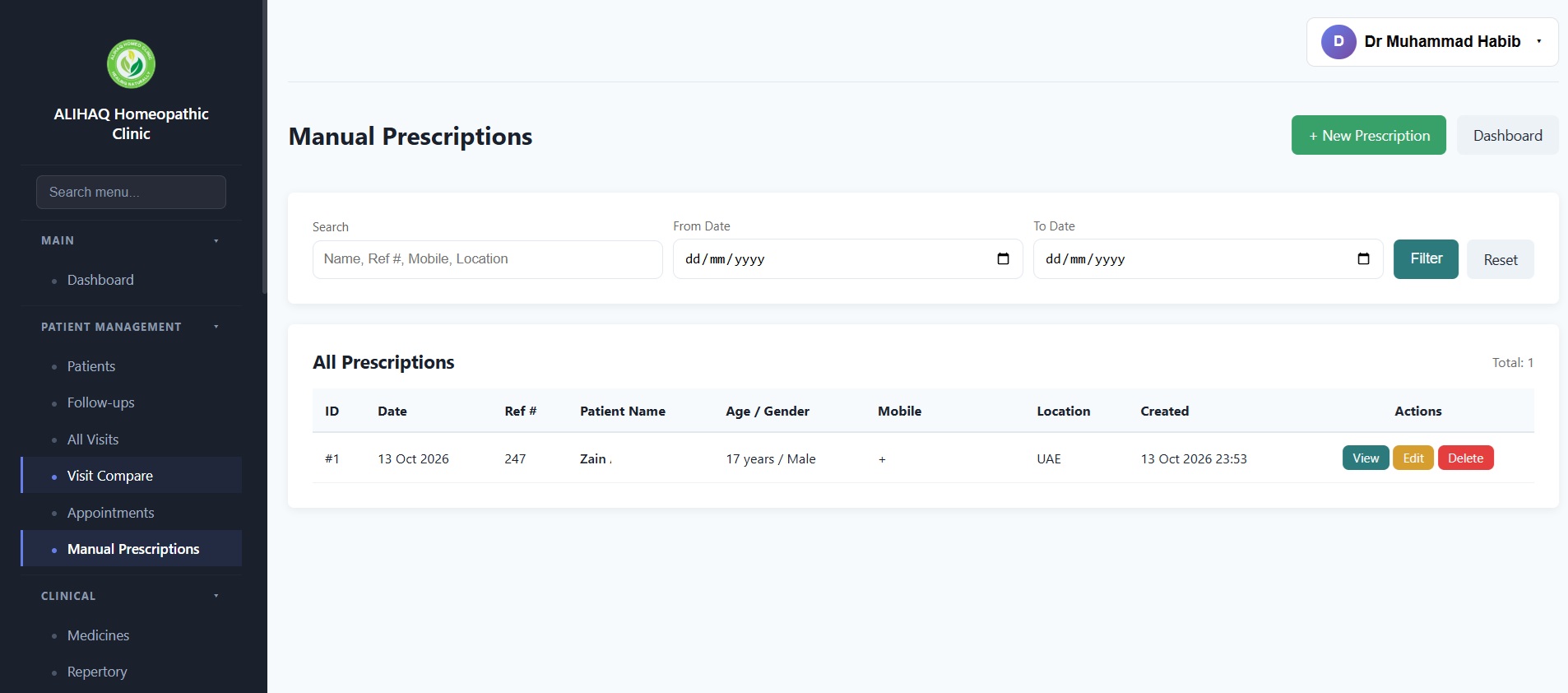Click the sidebar vertical scrollbar

coord(264,147)
